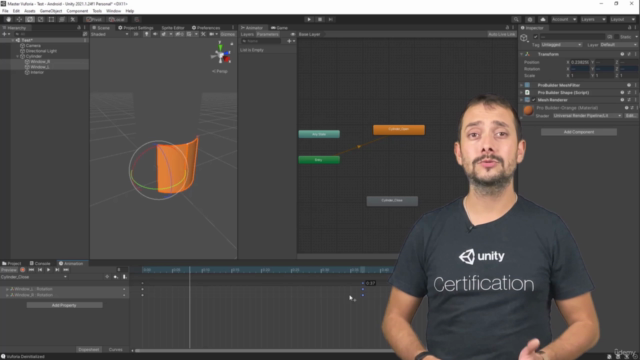The height and width of the screenshot is (360, 640).
Task: Toggle the Mesh Renderer enabled checkbox
Action: coord(533,100)
